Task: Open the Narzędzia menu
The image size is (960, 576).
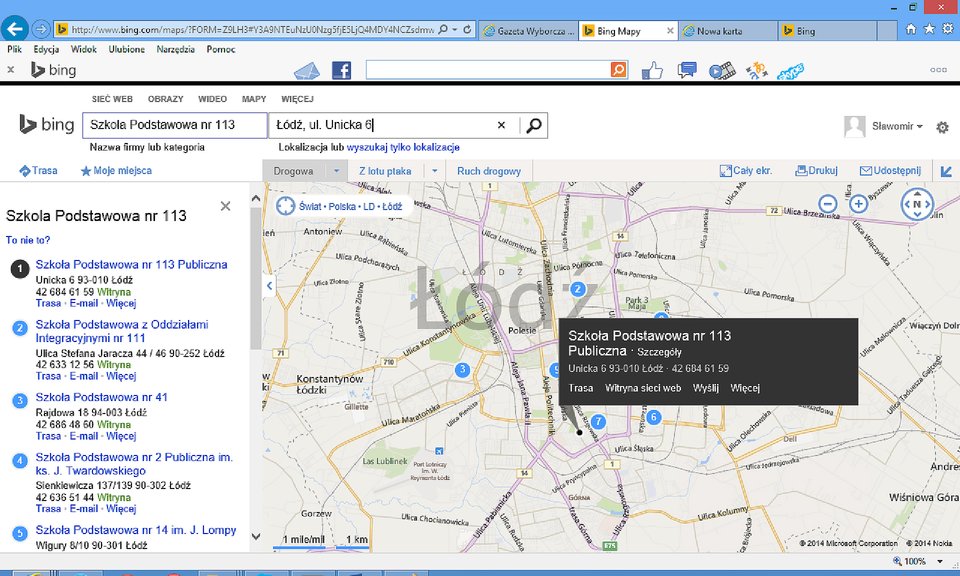Action: tap(176, 49)
